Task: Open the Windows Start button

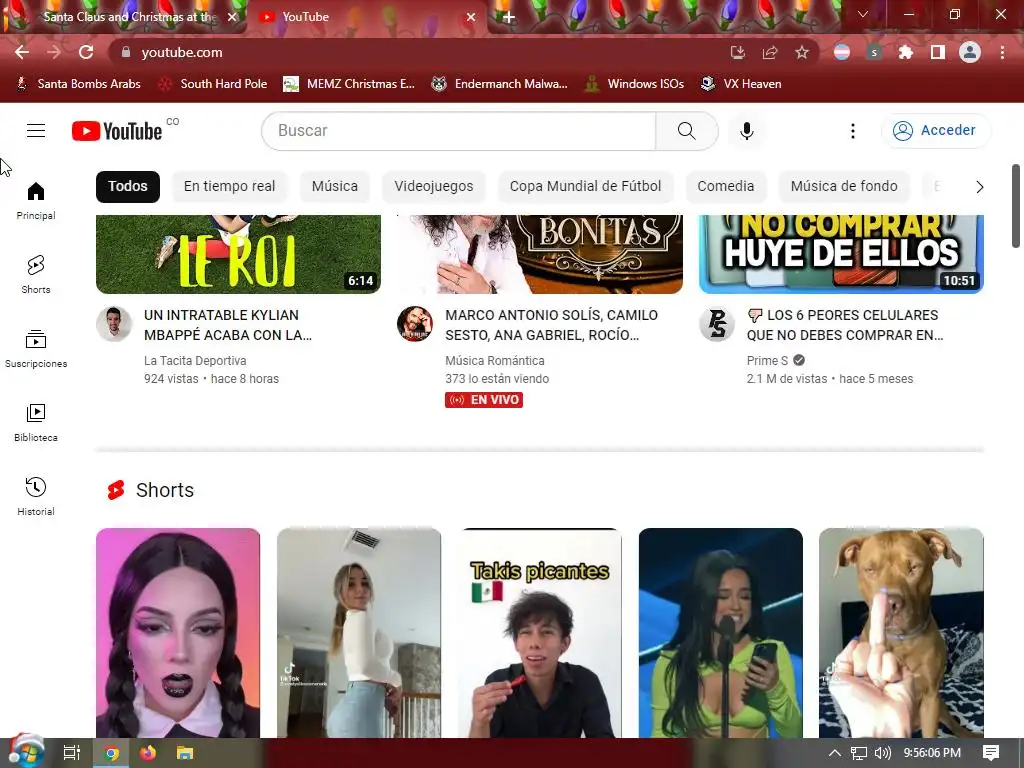Action: [26, 752]
